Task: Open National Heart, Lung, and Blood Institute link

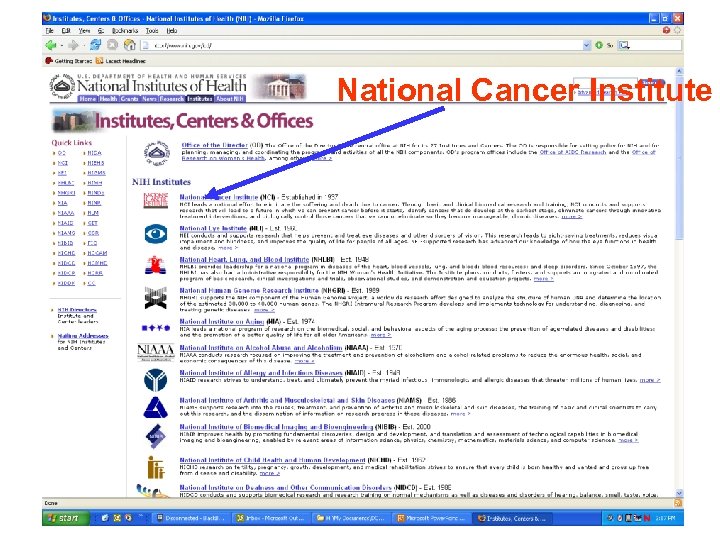Action: point(244,259)
